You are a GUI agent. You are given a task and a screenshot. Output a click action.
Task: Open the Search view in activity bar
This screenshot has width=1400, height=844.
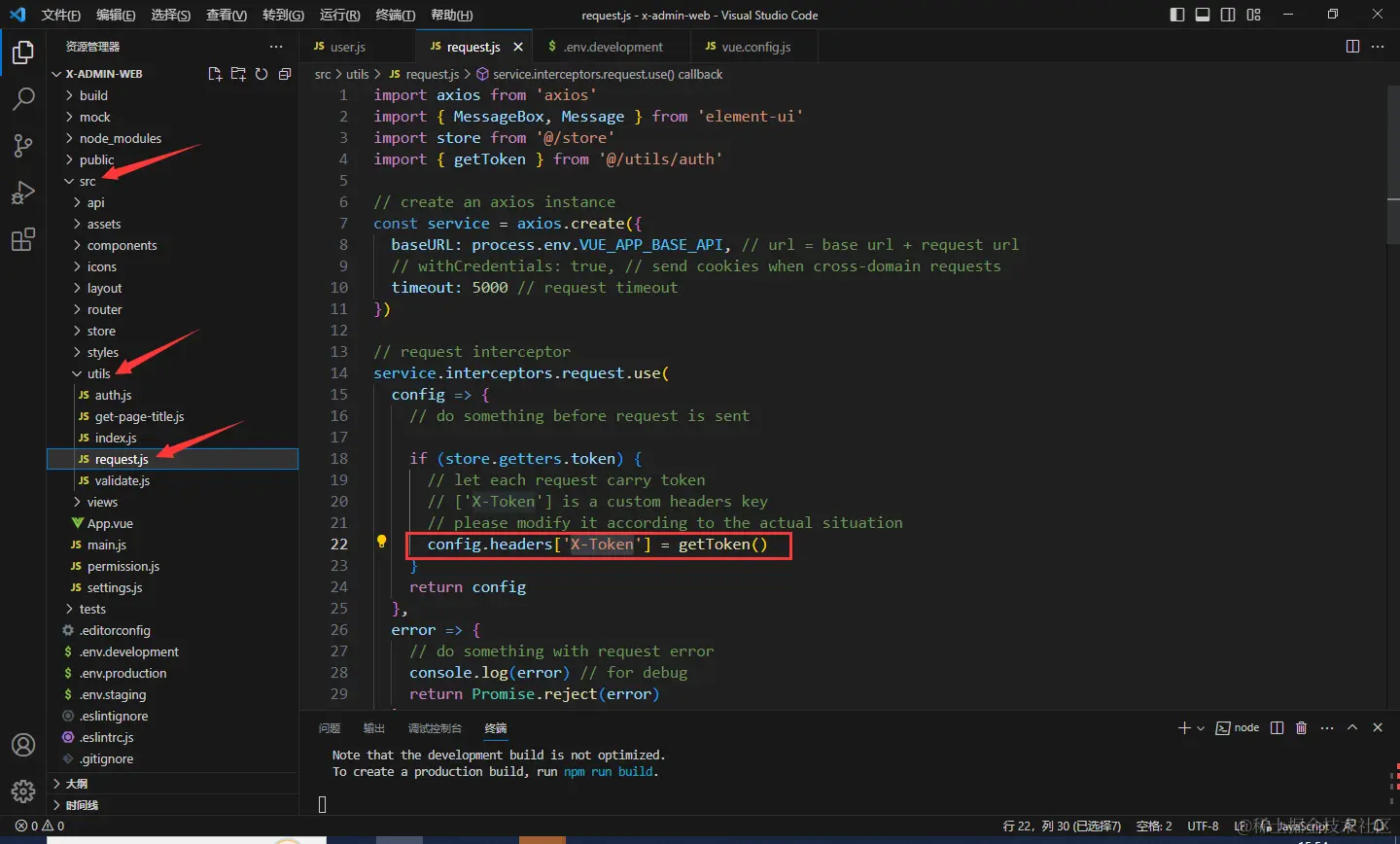[x=23, y=99]
